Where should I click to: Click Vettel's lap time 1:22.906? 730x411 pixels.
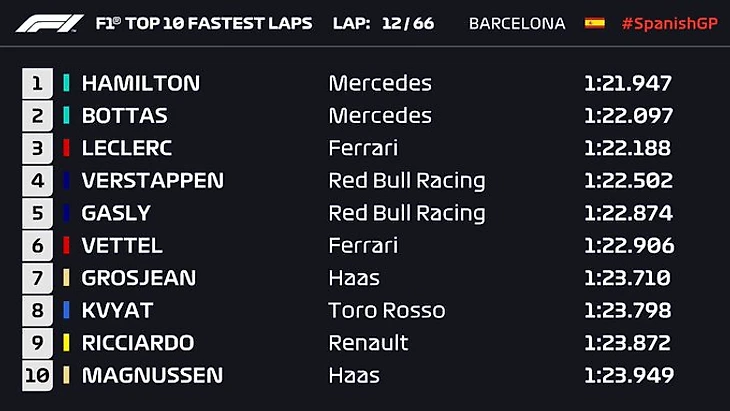(628, 246)
